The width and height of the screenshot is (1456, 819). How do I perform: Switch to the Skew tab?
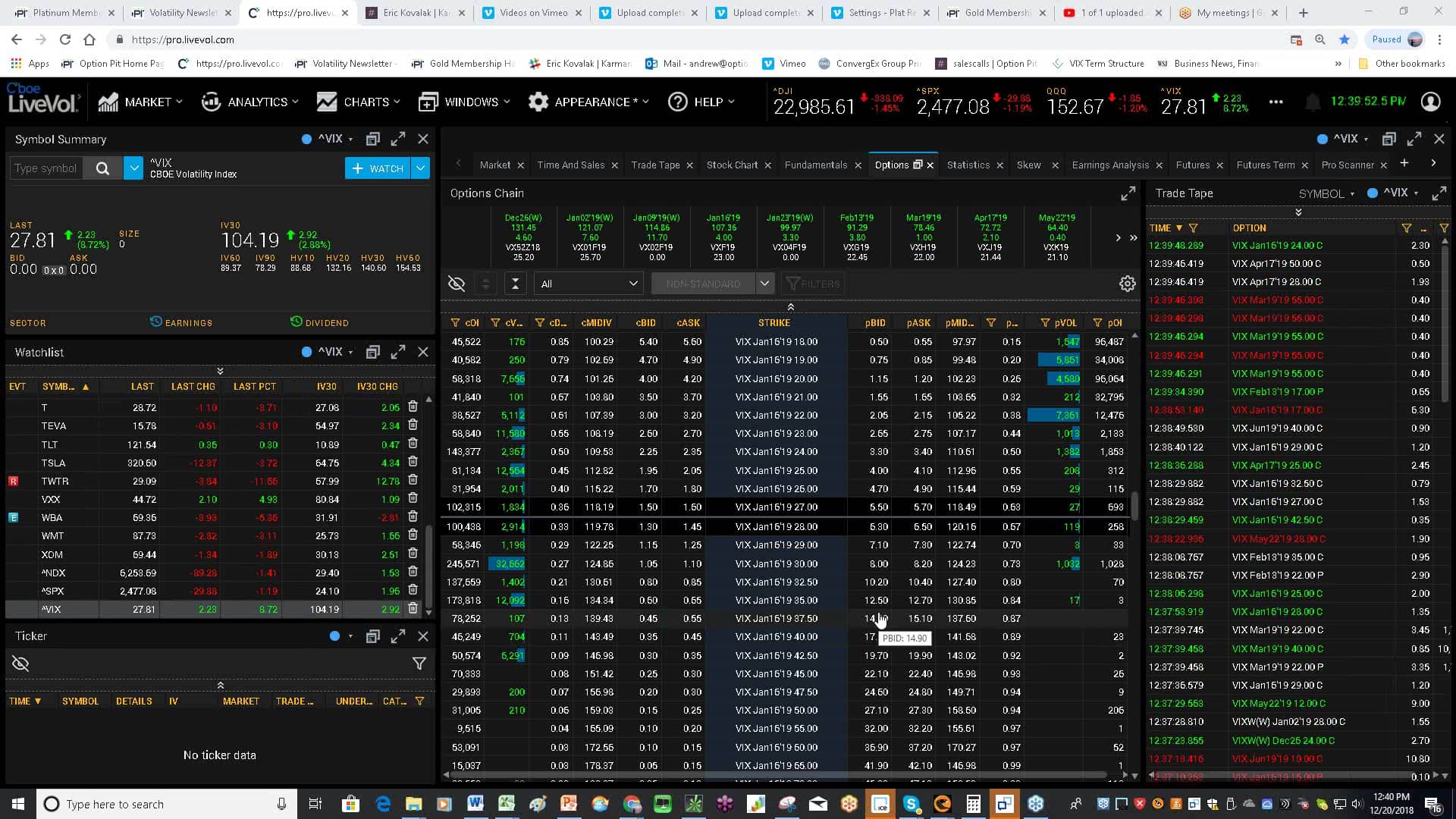[x=1028, y=165]
